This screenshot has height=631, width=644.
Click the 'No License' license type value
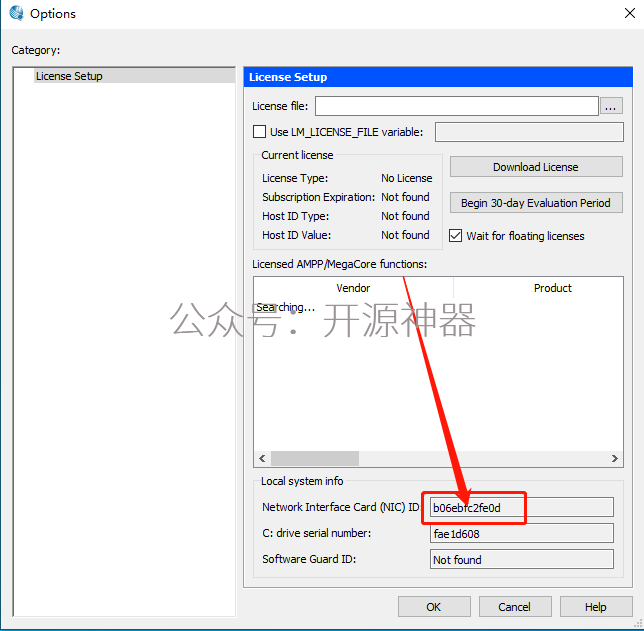coord(407,178)
